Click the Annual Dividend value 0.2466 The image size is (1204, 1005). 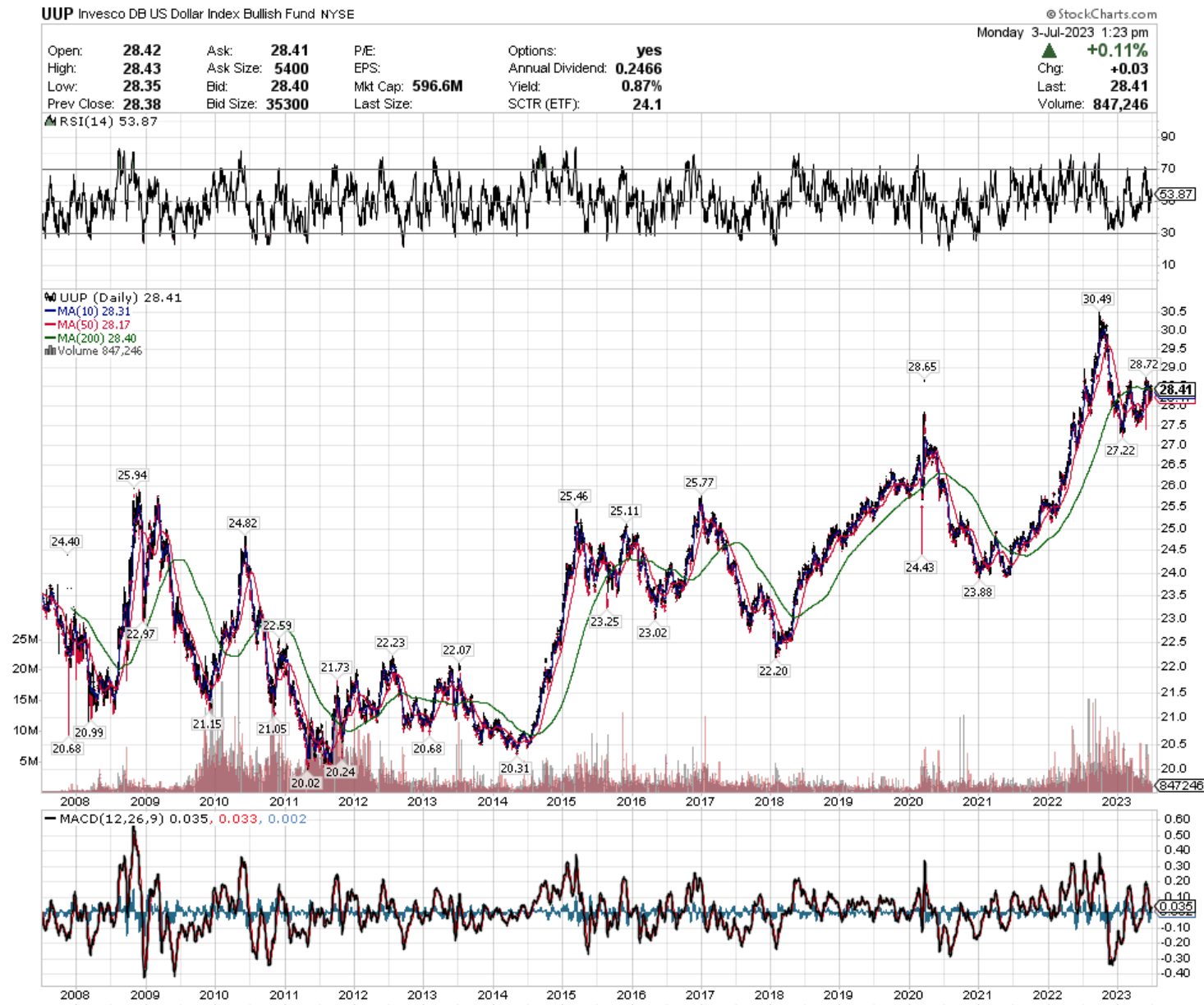point(638,69)
